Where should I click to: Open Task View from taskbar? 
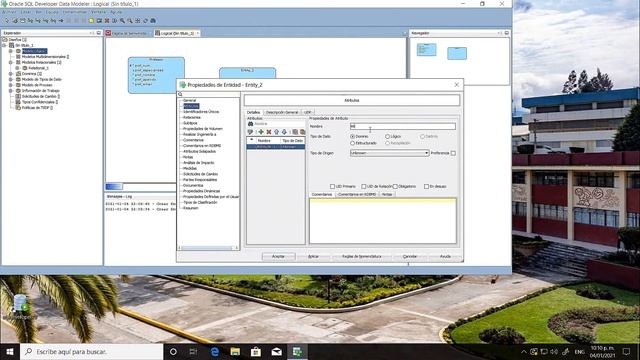coord(193,351)
